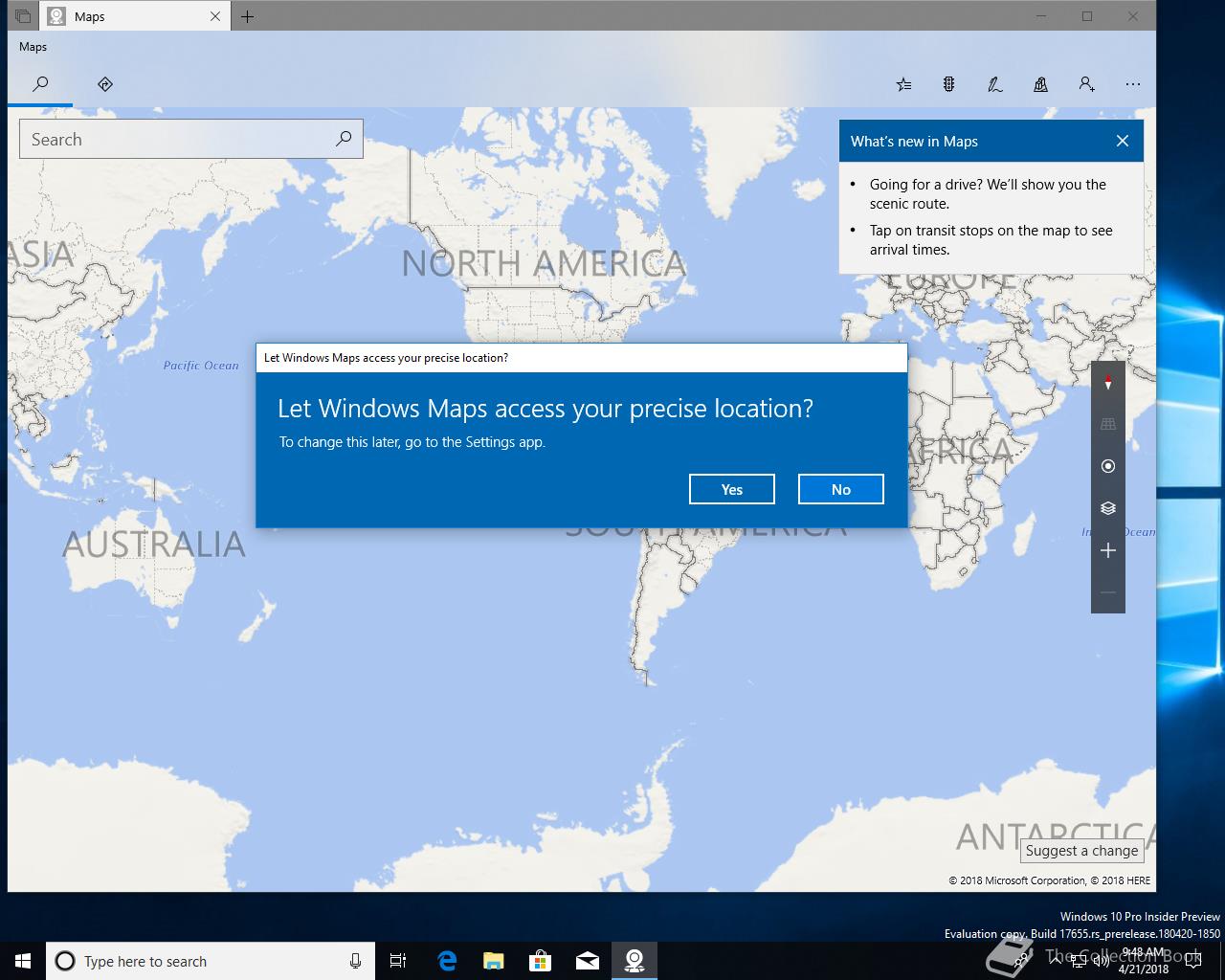1225x980 pixels.
Task: Open Saved places star icon
Action: (903, 84)
